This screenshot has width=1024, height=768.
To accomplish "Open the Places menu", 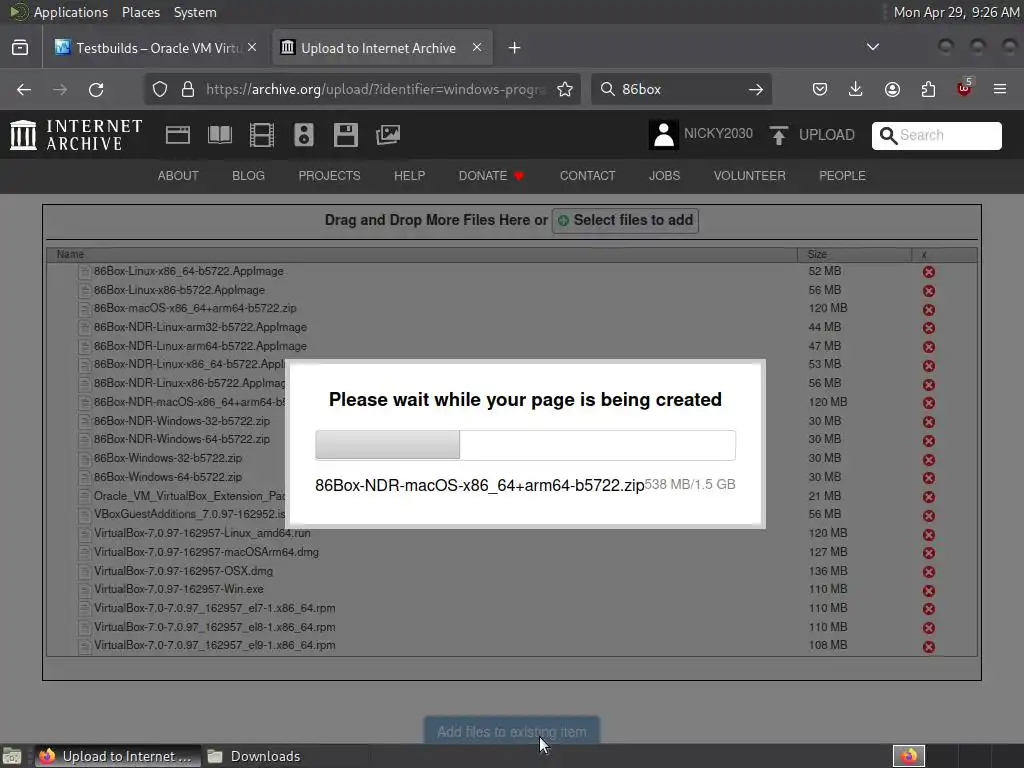I will [x=140, y=12].
